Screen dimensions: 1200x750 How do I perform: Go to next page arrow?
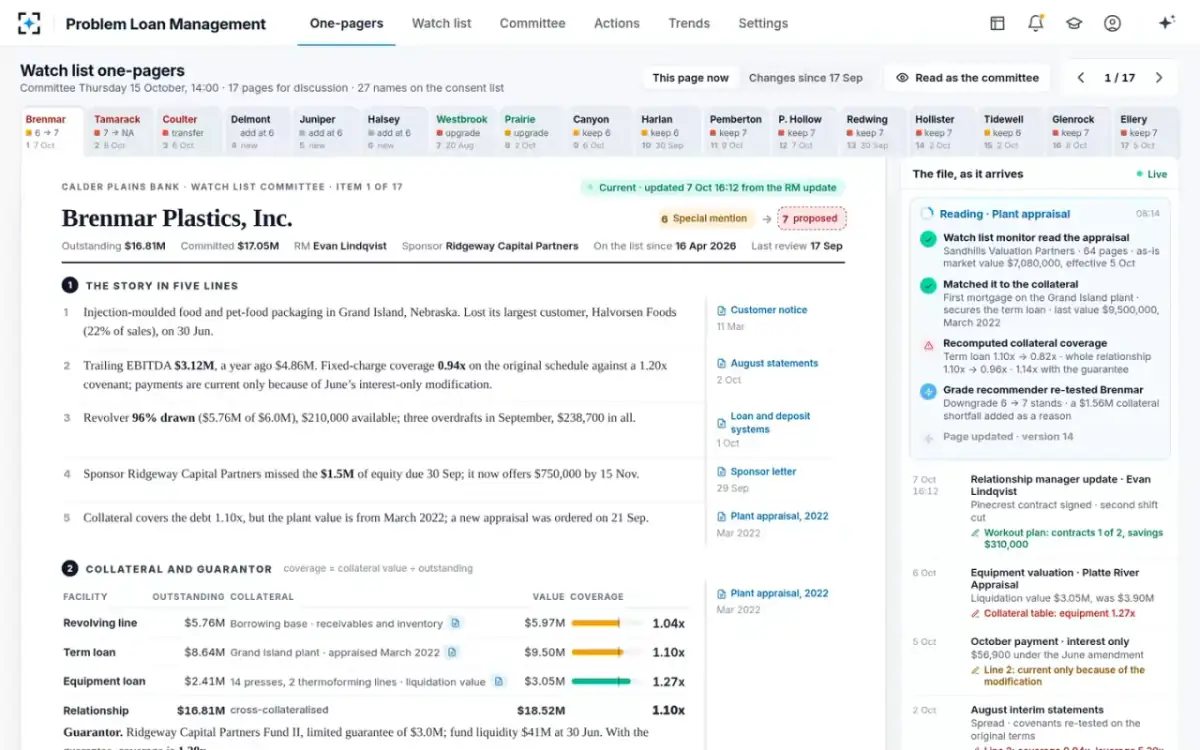coord(1159,78)
